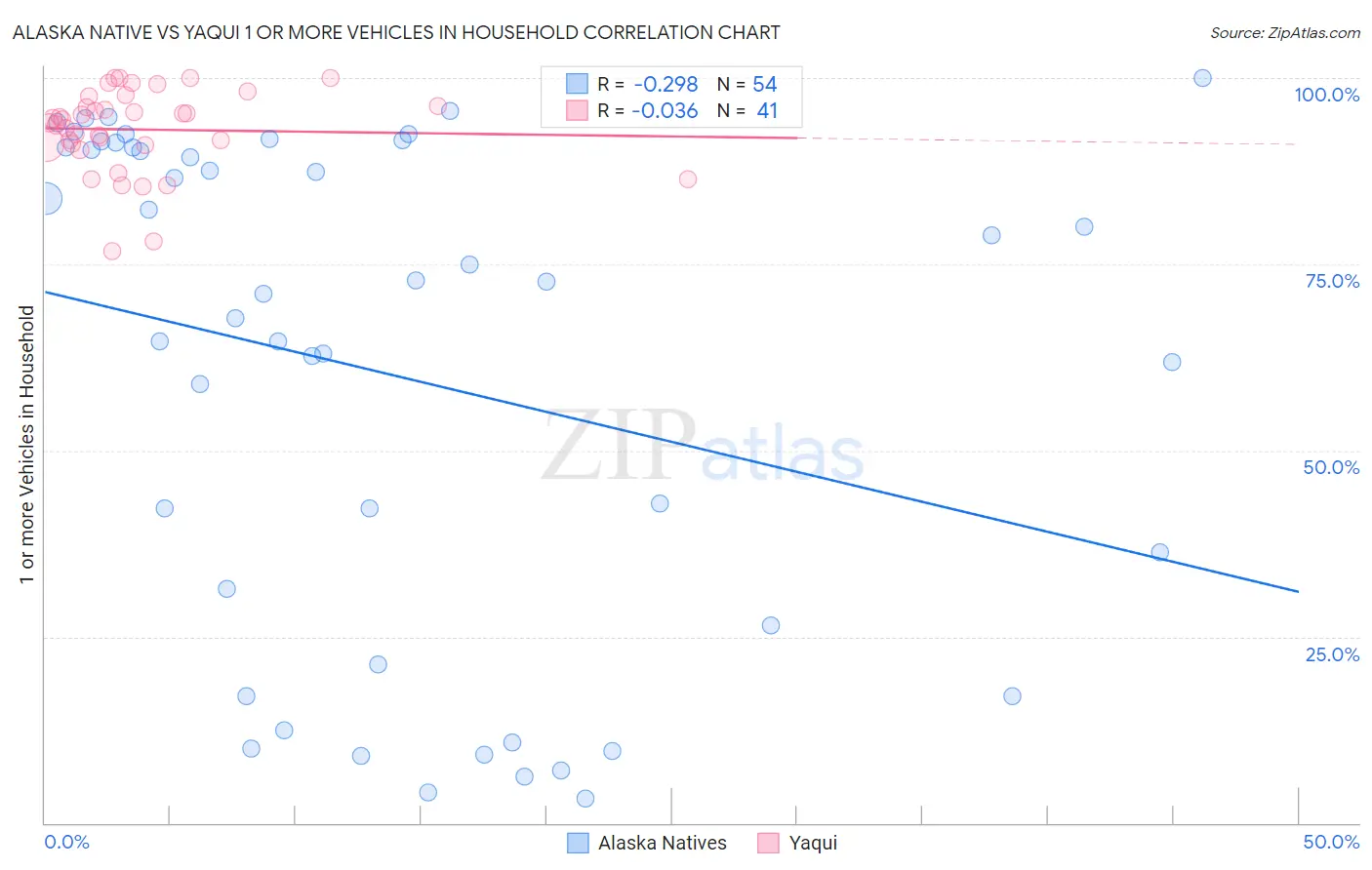Image resolution: width=1372 pixels, height=870 pixels.
Task: Click the 75.0% y-axis tick label
Action: click(x=1332, y=281)
